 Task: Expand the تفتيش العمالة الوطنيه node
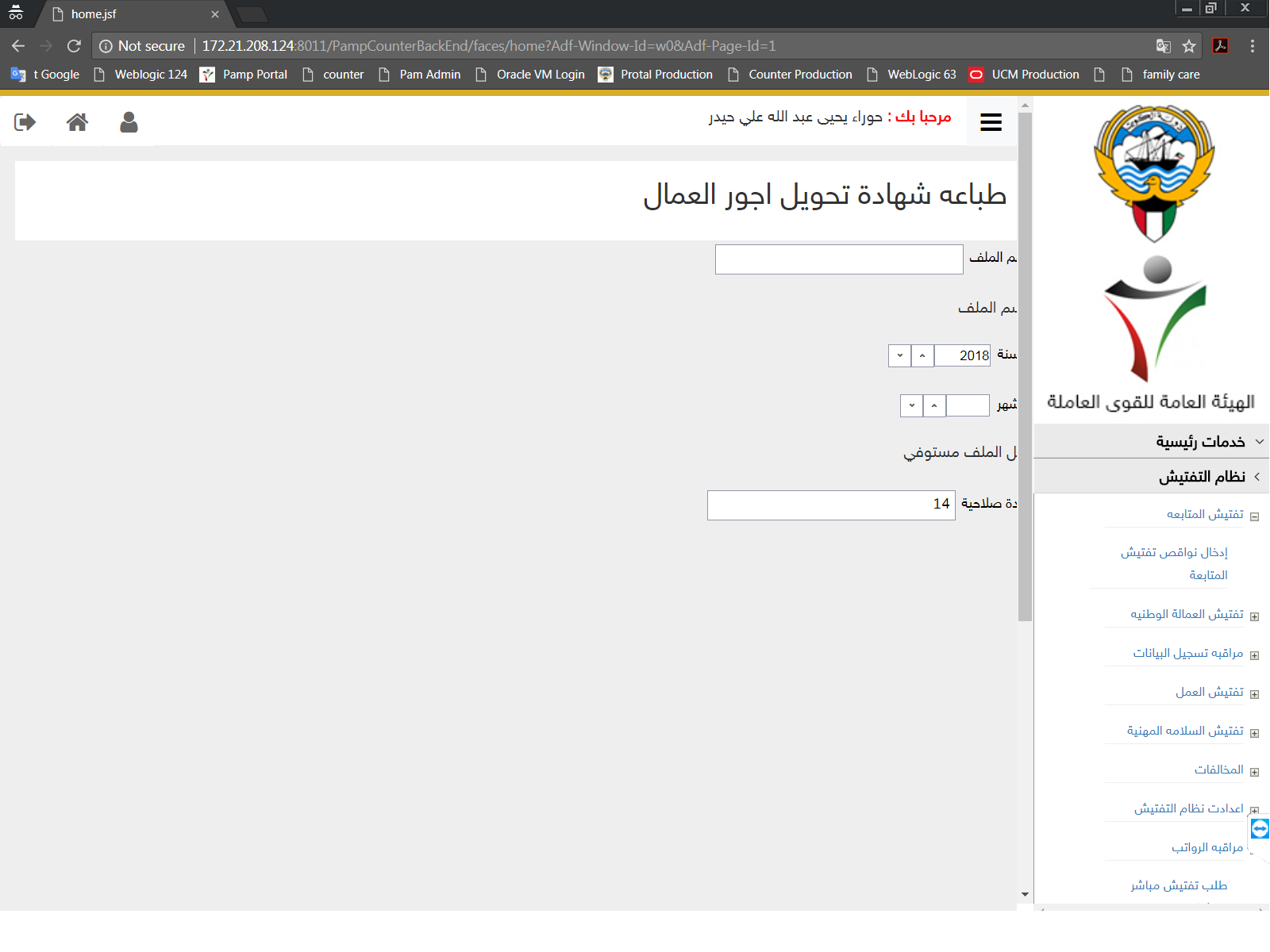[1255, 616]
